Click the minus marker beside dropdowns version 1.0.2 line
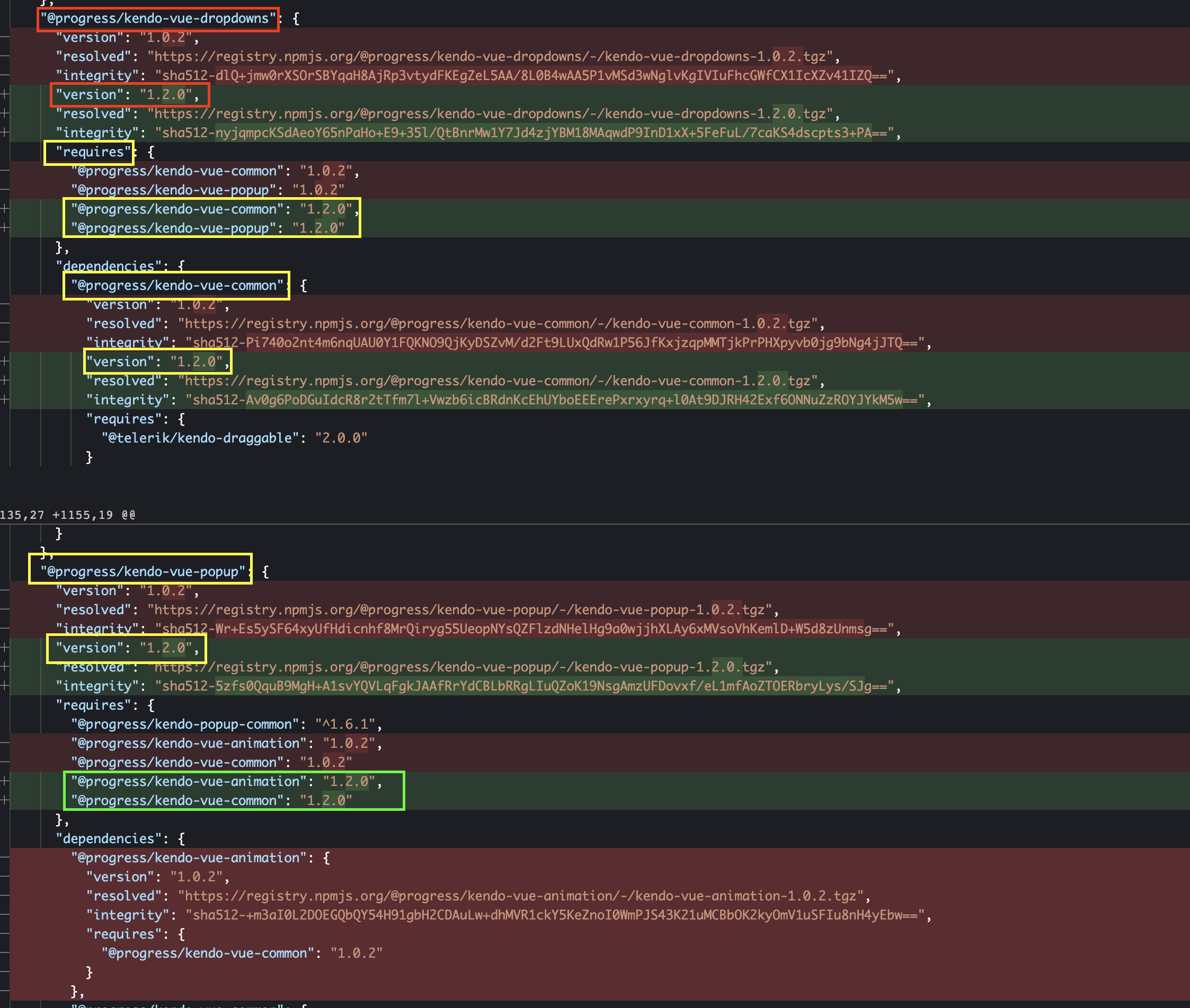The height and width of the screenshot is (1008, 1190). coord(5,38)
